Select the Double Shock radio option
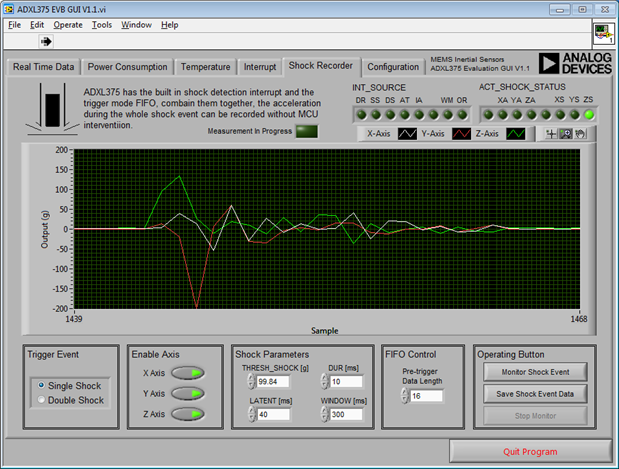Viewport: 619px width, 469px height. pos(41,400)
